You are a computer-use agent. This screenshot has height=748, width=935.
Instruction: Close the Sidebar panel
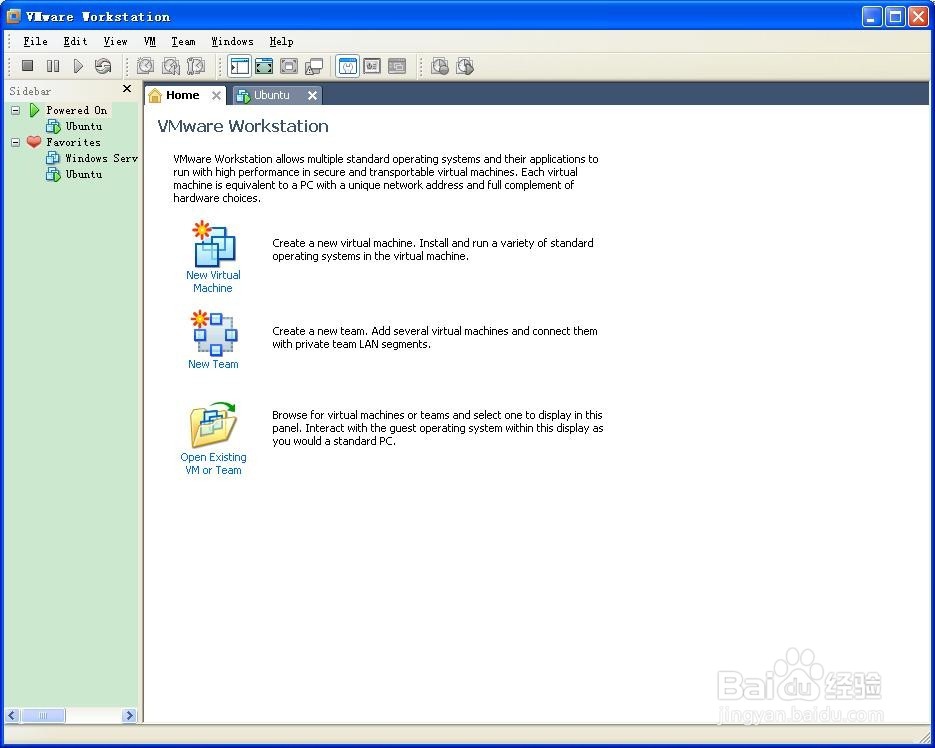[x=126, y=89]
